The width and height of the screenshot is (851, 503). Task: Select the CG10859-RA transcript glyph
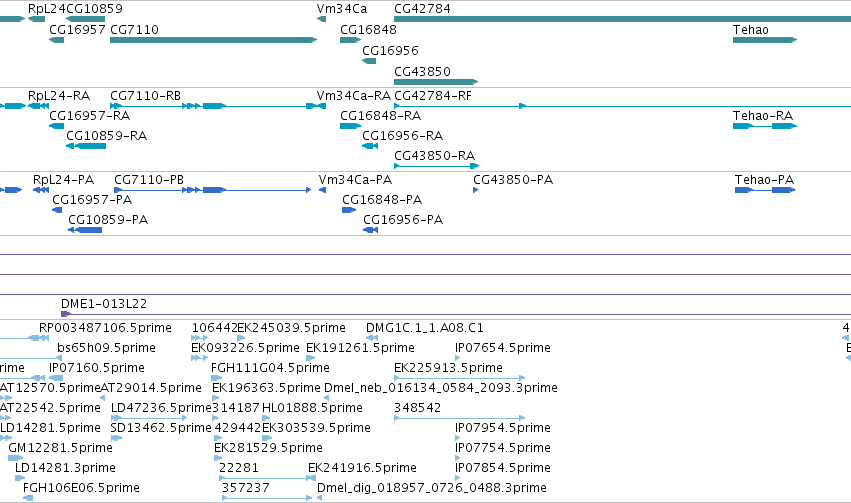(x=86, y=146)
